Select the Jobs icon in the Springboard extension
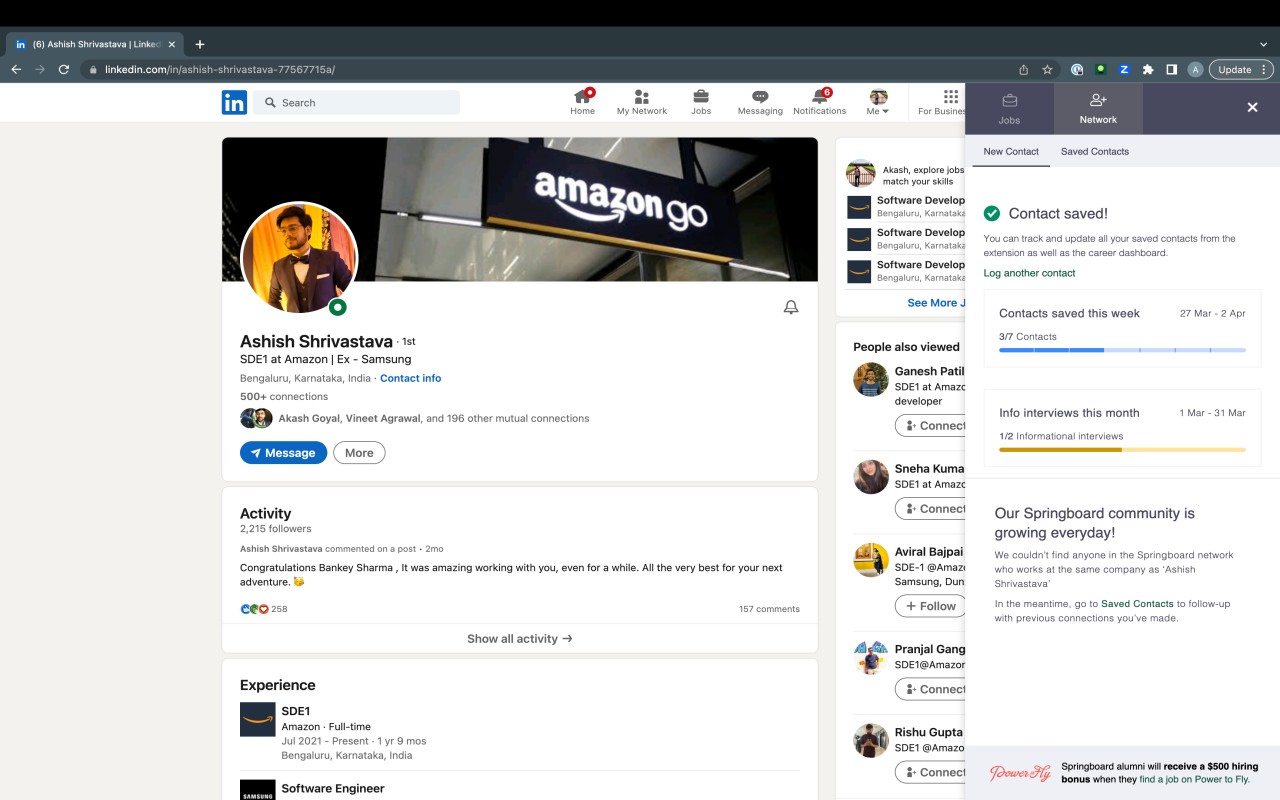The width and height of the screenshot is (1280, 800). pyautogui.click(x=1009, y=108)
